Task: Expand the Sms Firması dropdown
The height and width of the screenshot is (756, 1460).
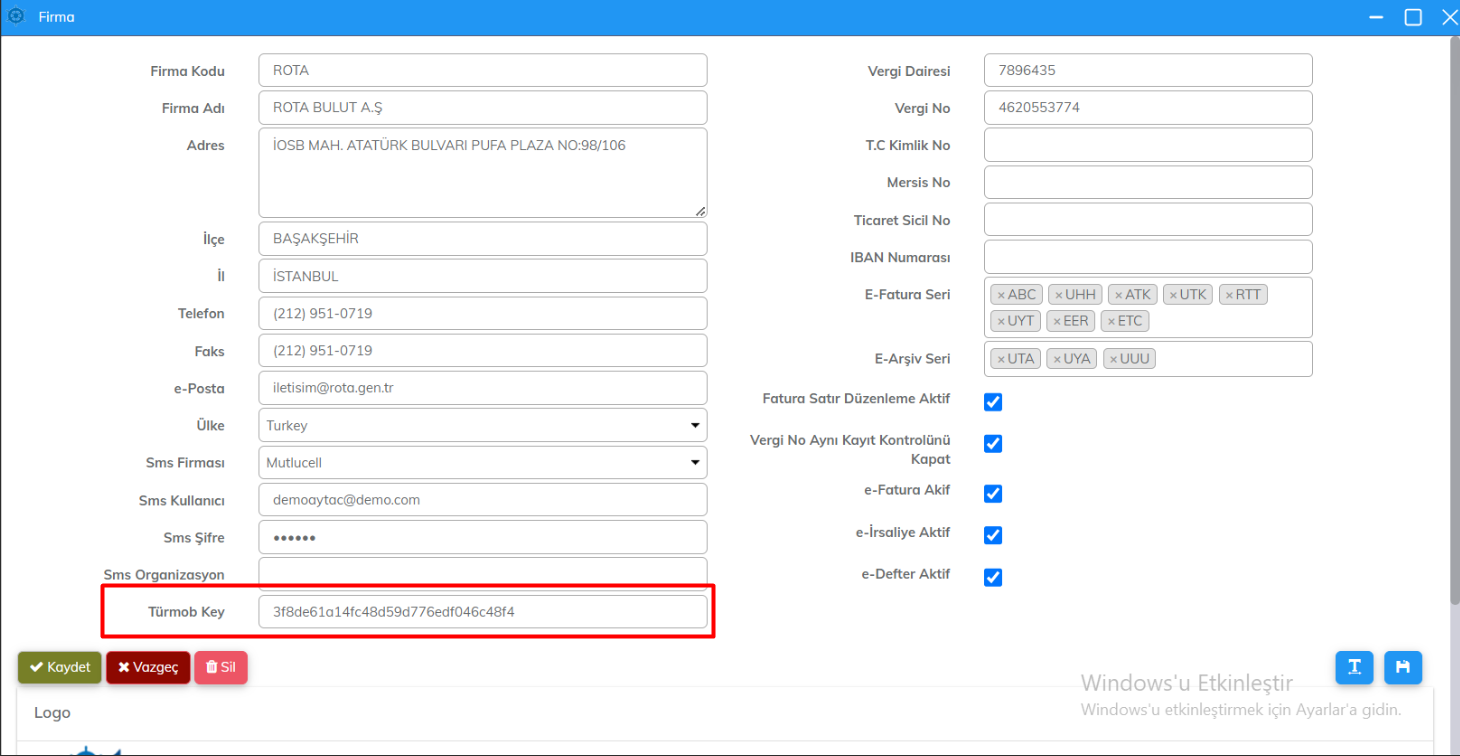Action: pyautogui.click(x=482, y=463)
